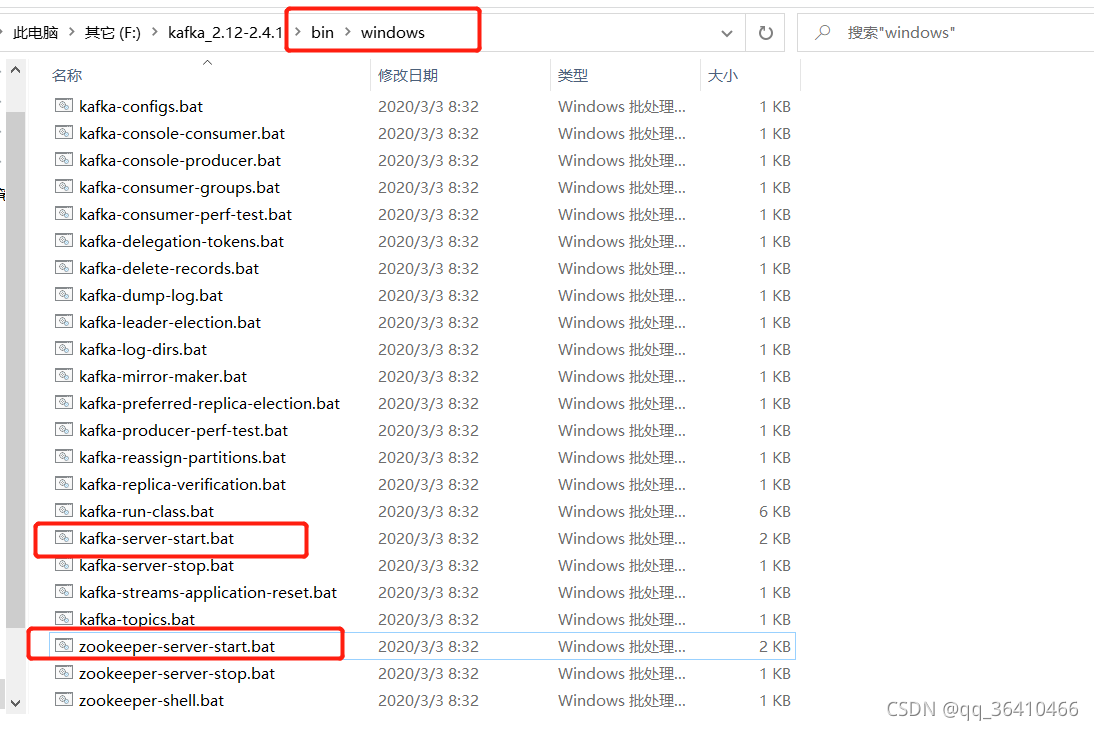Expand the chevron after 此电脑 in breadcrumb
The height and width of the screenshot is (730, 1094).
71,32
